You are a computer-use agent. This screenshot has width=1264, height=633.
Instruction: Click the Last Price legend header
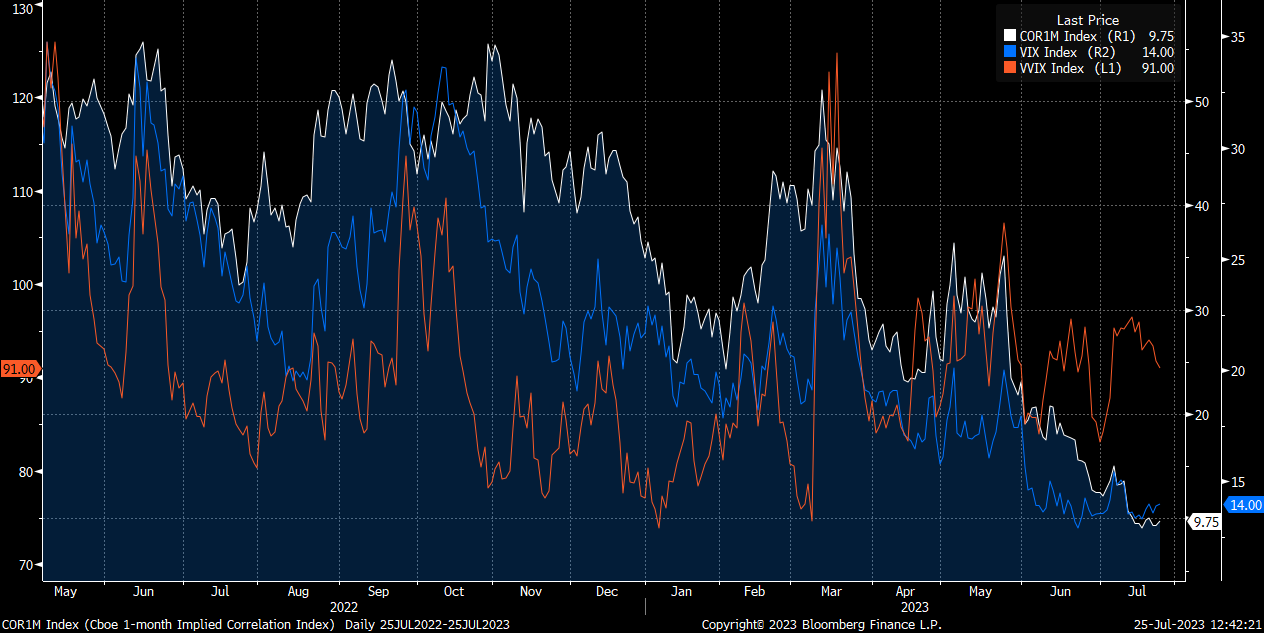click(1087, 20)
